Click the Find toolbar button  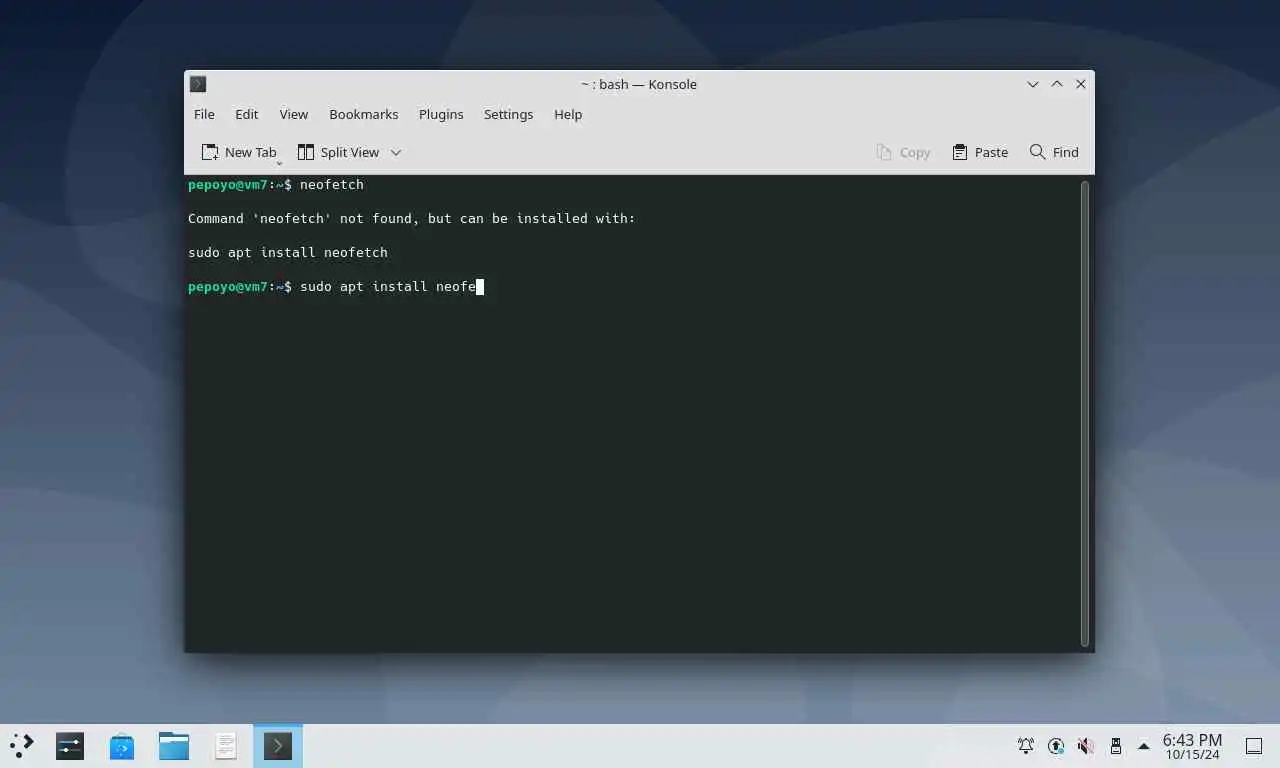(x=1054, y=152)
